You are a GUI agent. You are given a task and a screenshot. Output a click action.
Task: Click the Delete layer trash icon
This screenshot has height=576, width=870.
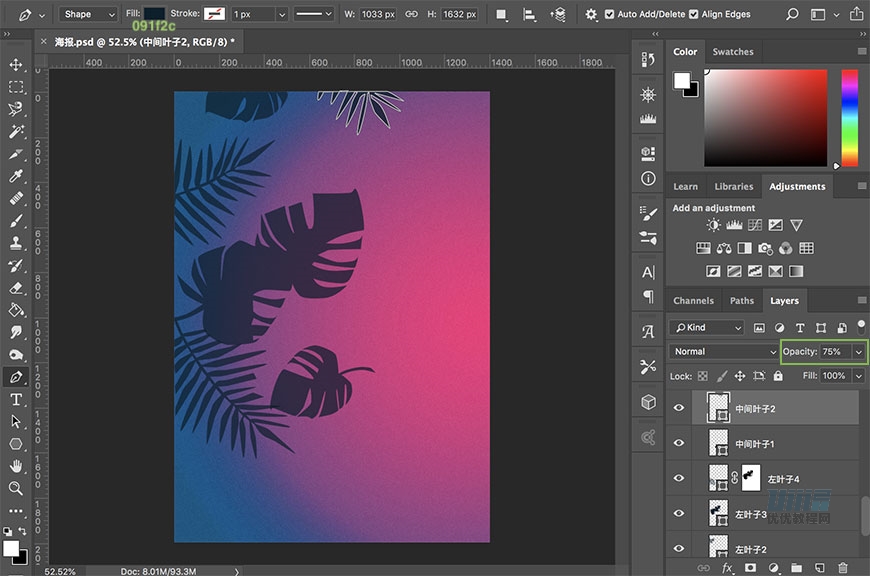pos(842,567)
